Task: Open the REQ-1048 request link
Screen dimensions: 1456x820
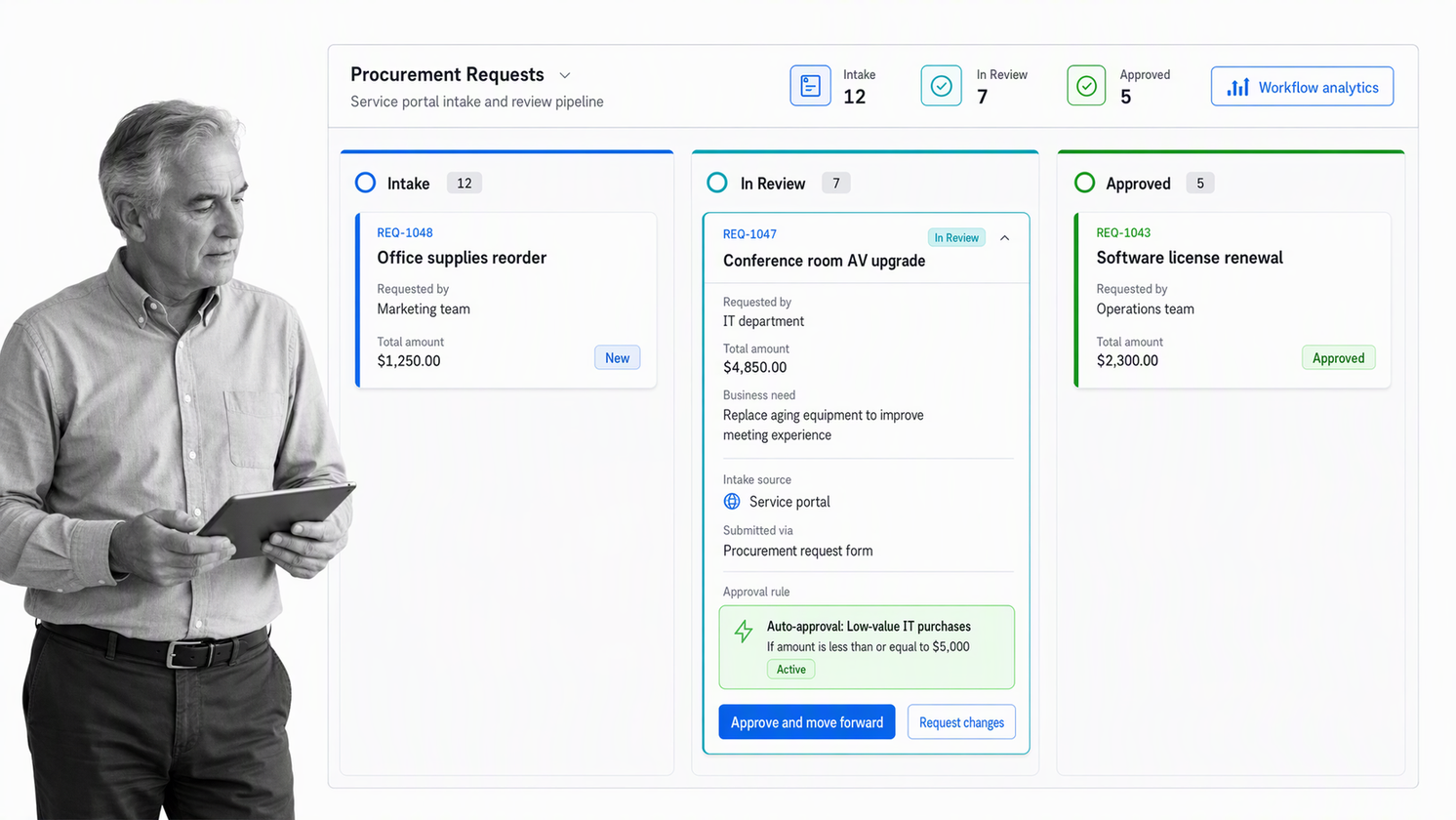Action: click(405, 232)
